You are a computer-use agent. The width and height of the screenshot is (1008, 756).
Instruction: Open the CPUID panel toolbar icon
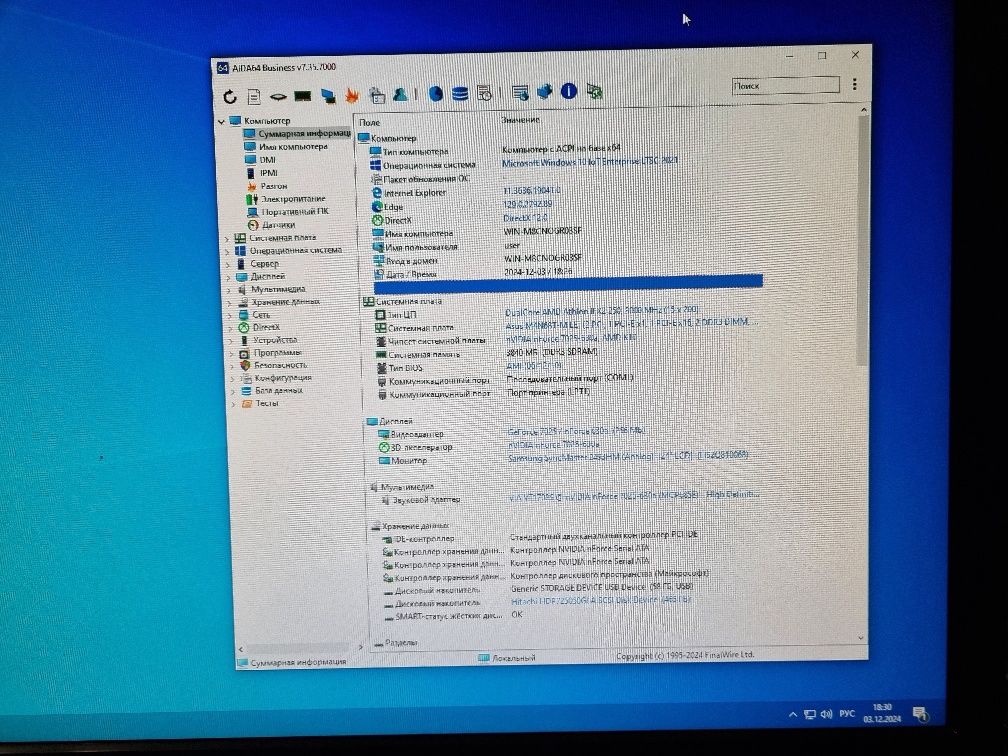click(377, 95)
